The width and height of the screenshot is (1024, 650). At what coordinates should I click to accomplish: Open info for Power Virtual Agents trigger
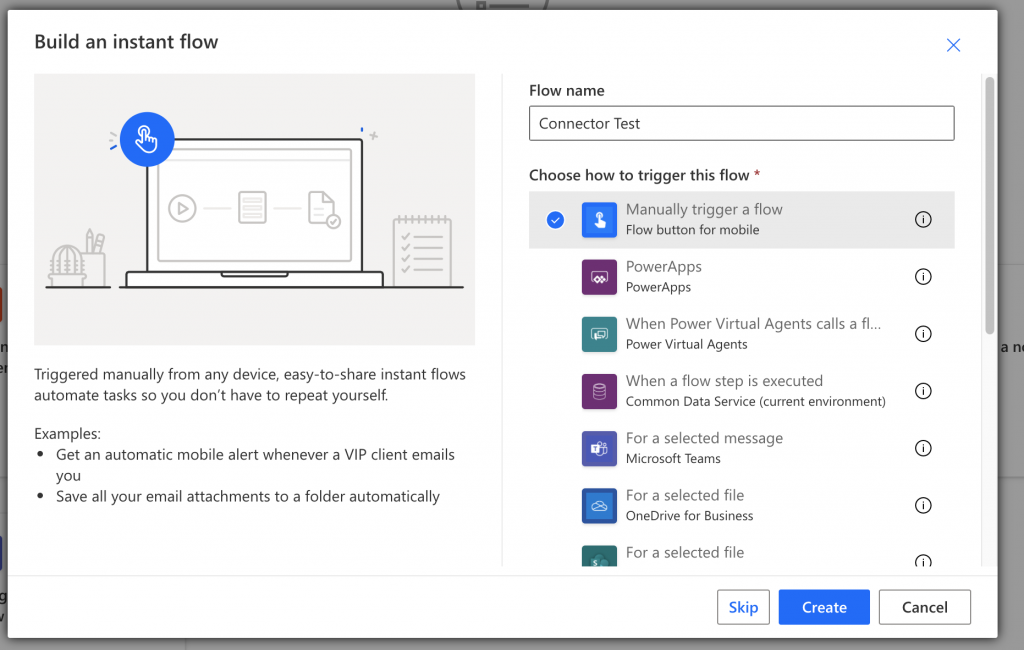pyautogui.click(x=923, y=334)
